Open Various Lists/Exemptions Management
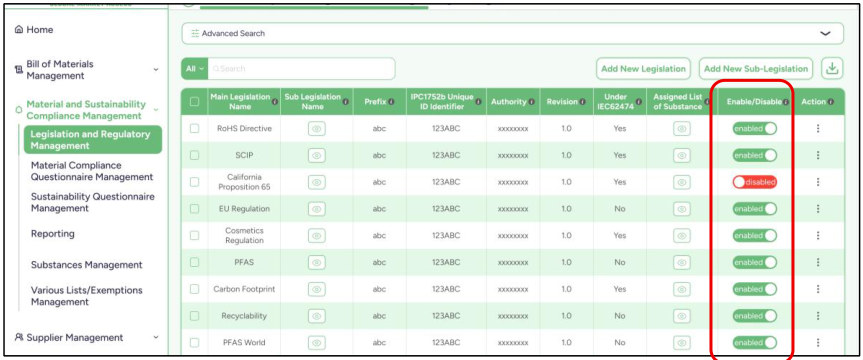The image size is (863, 360). pyautogui.click(x=86, y=296)
